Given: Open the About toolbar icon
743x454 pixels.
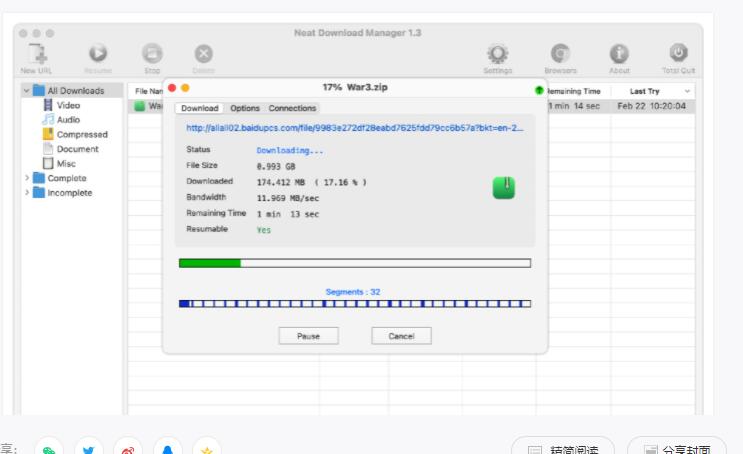Looking at the screenshot, I should 619,54.
